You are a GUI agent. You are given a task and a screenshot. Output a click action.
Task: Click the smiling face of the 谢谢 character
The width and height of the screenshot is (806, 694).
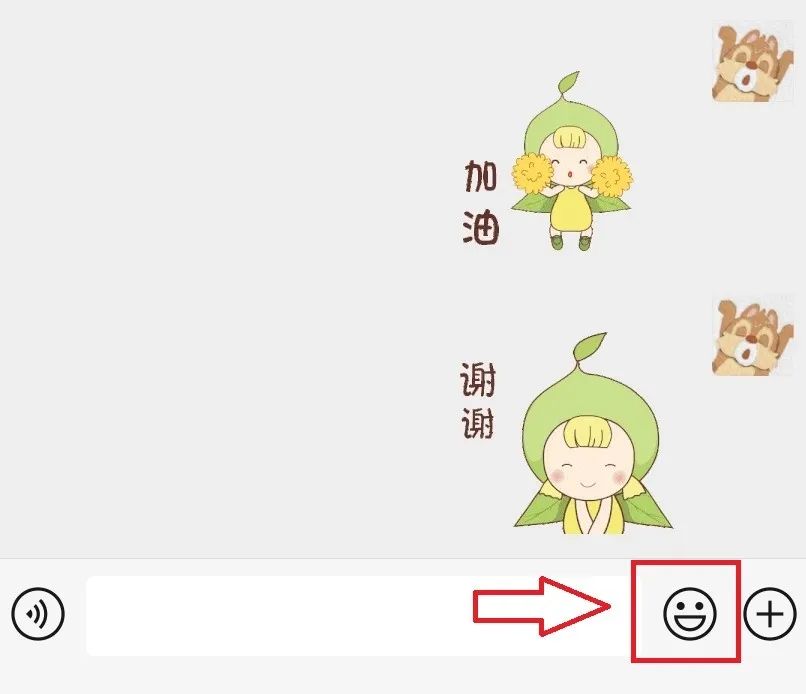coord(587,473)
